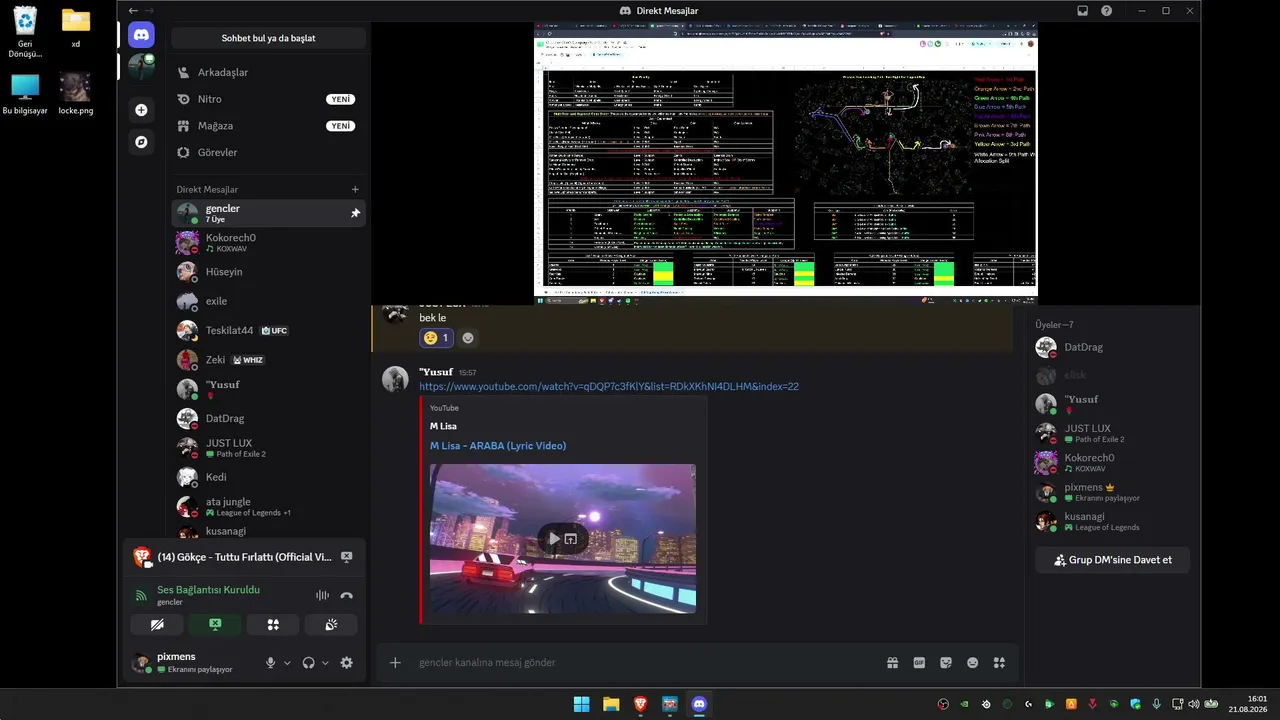
Task: Toggle the camera on in voice panel
Action: coord(157,625)
